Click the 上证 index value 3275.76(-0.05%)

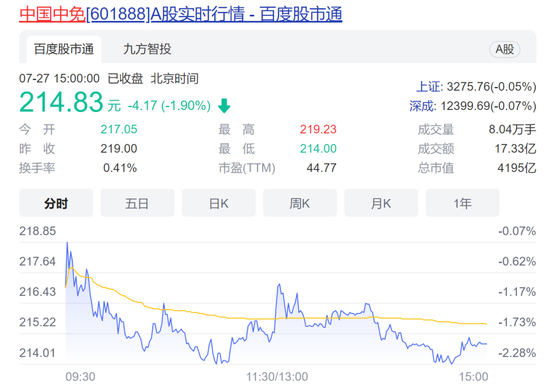pos(491,87)
